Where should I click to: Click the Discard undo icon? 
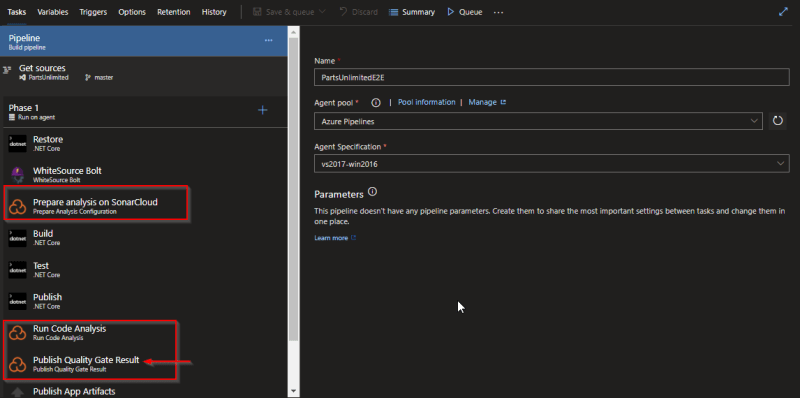(343, 12)
